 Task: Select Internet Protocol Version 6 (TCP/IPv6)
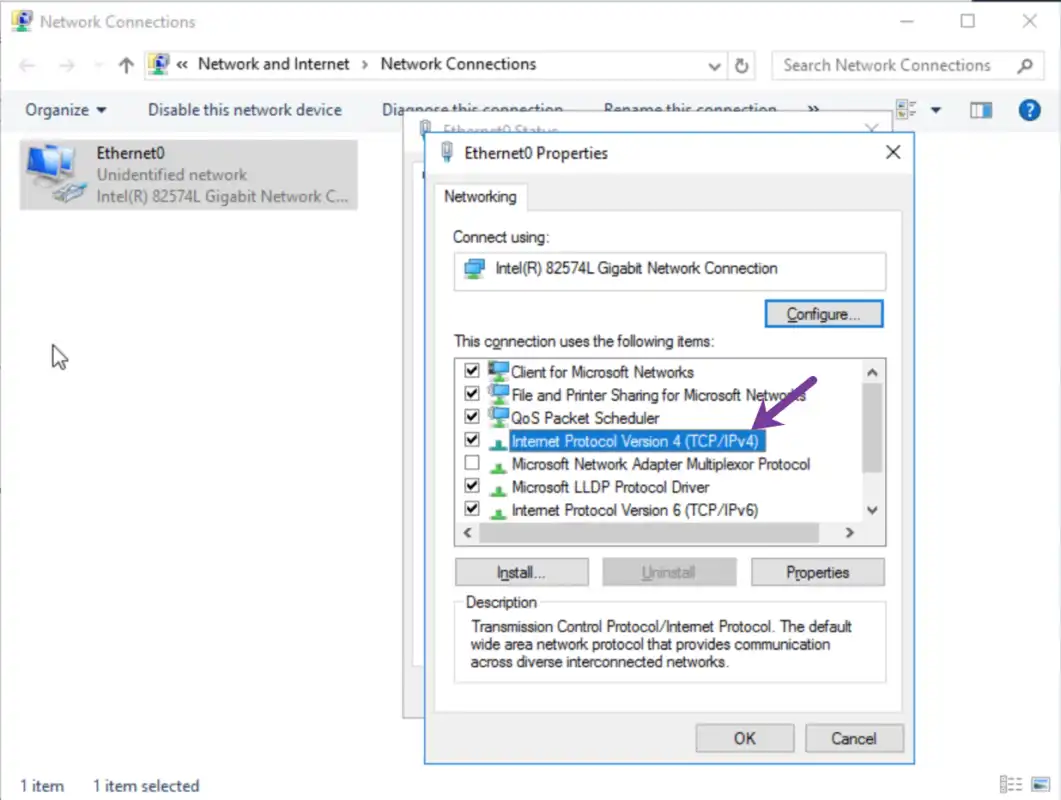[x=635, y=510]
